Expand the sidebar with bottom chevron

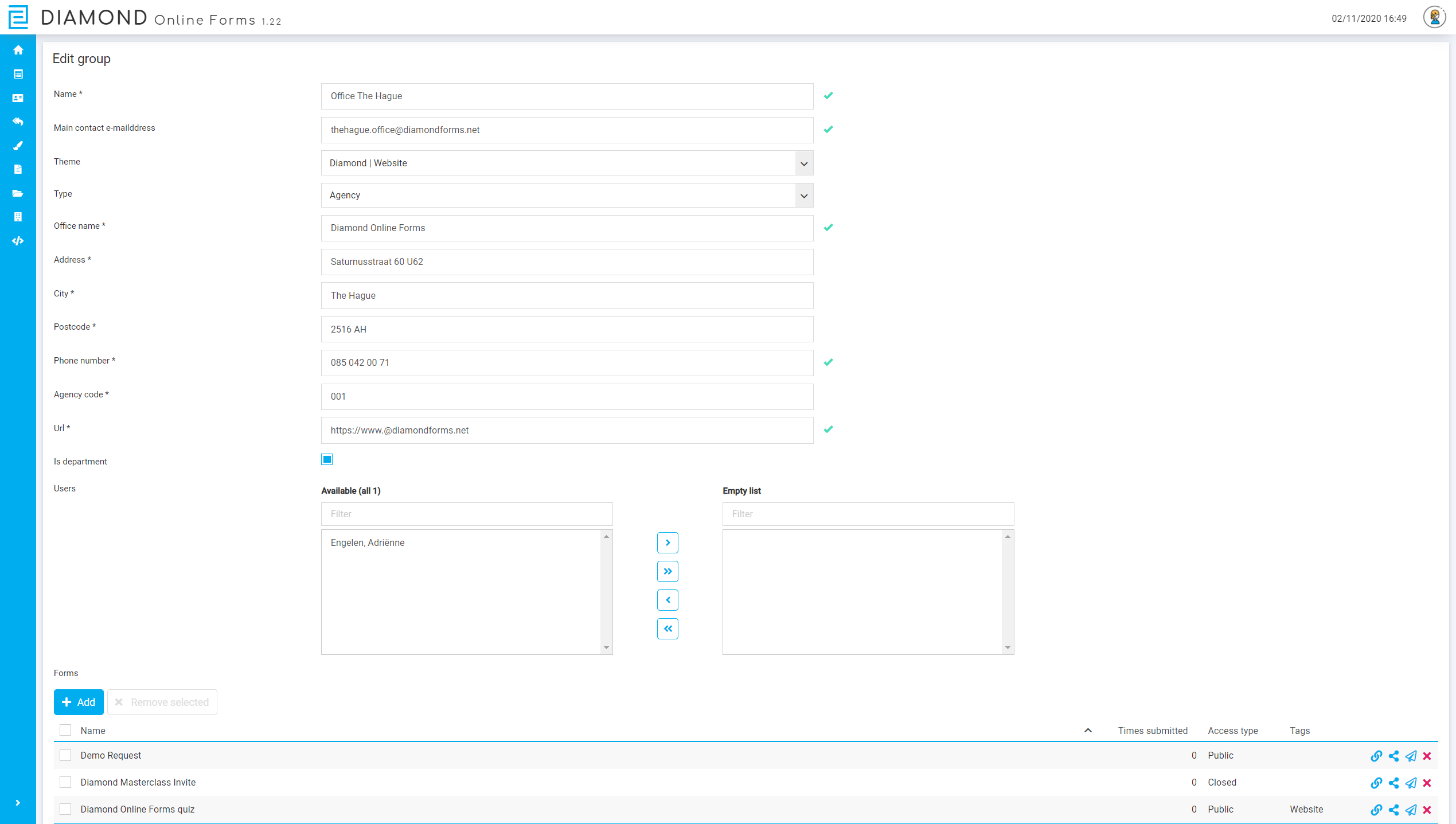coord(18,803)
